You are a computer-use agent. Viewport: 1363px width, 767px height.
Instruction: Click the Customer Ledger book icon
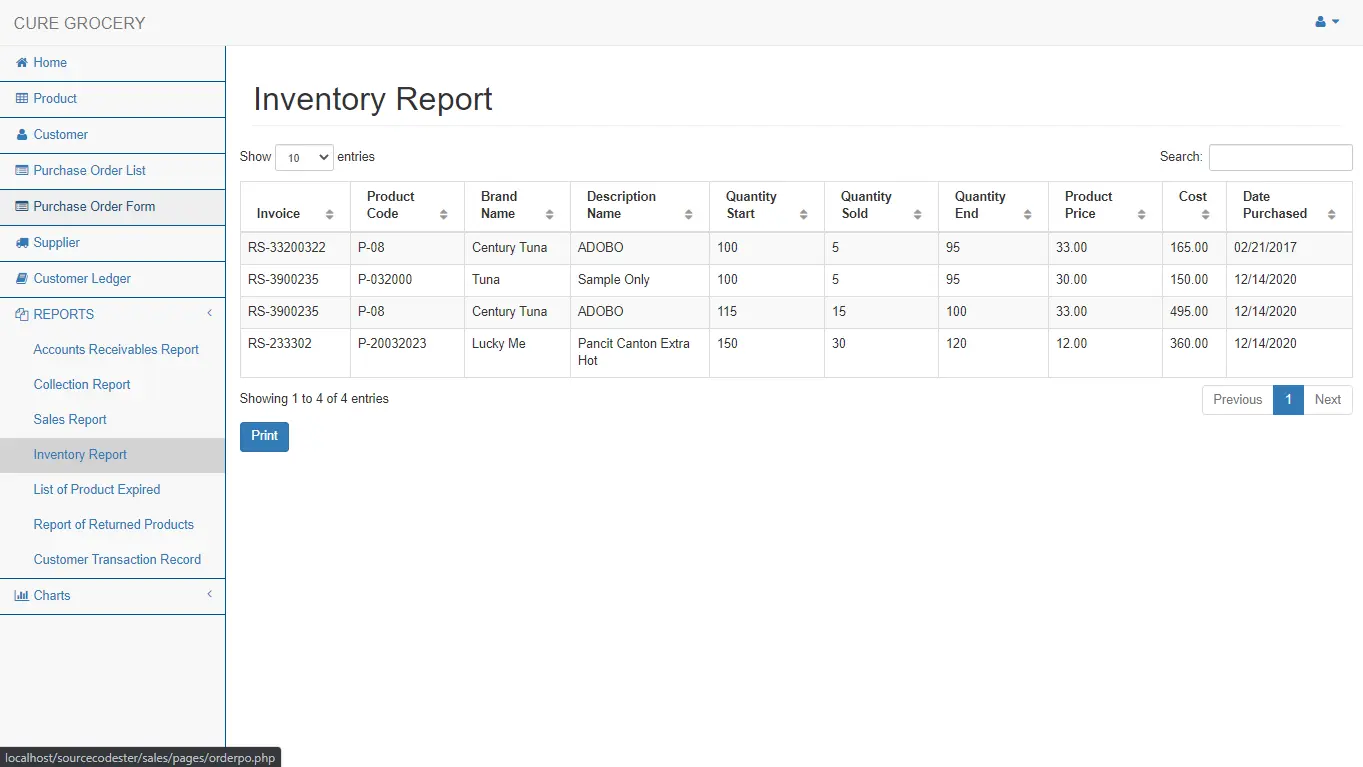[x=22, y=279]
